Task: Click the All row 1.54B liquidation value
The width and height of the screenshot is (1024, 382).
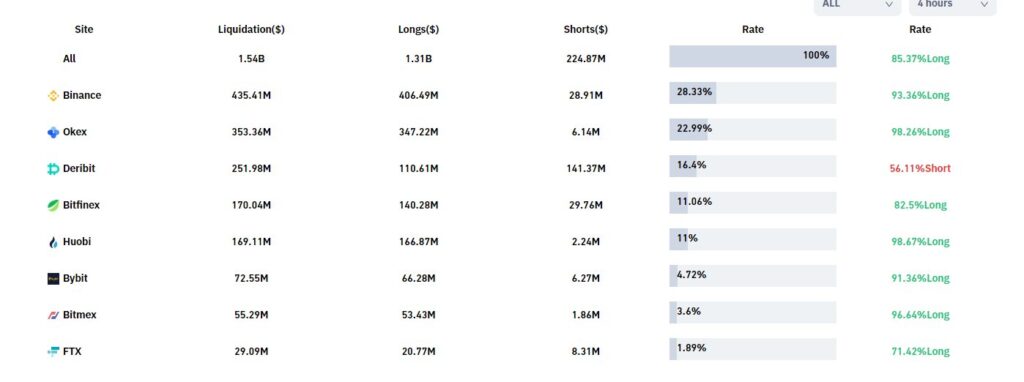Action: 251,59
